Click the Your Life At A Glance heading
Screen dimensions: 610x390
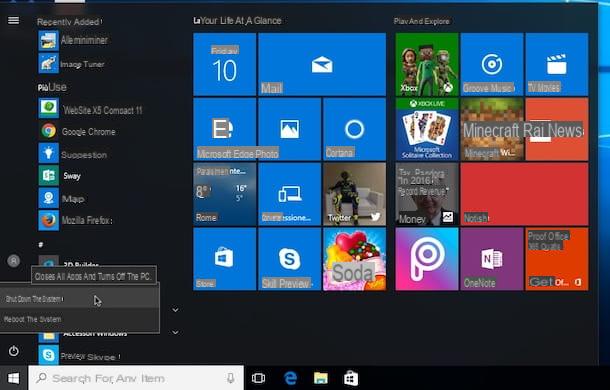238,21
